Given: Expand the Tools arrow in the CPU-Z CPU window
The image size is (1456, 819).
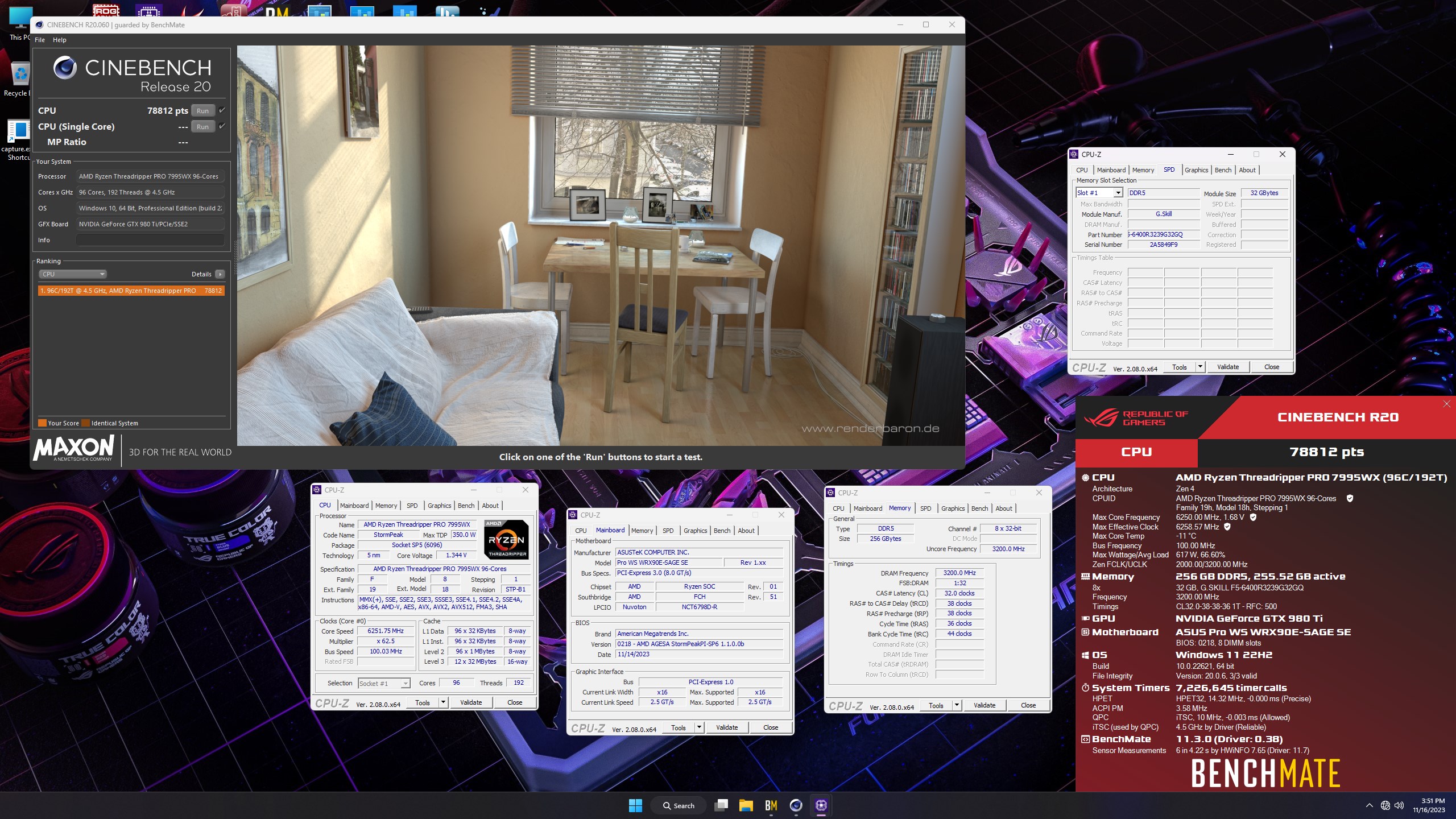Looking at the screenshot, I should pyautogui.click(x=443, y=702).
